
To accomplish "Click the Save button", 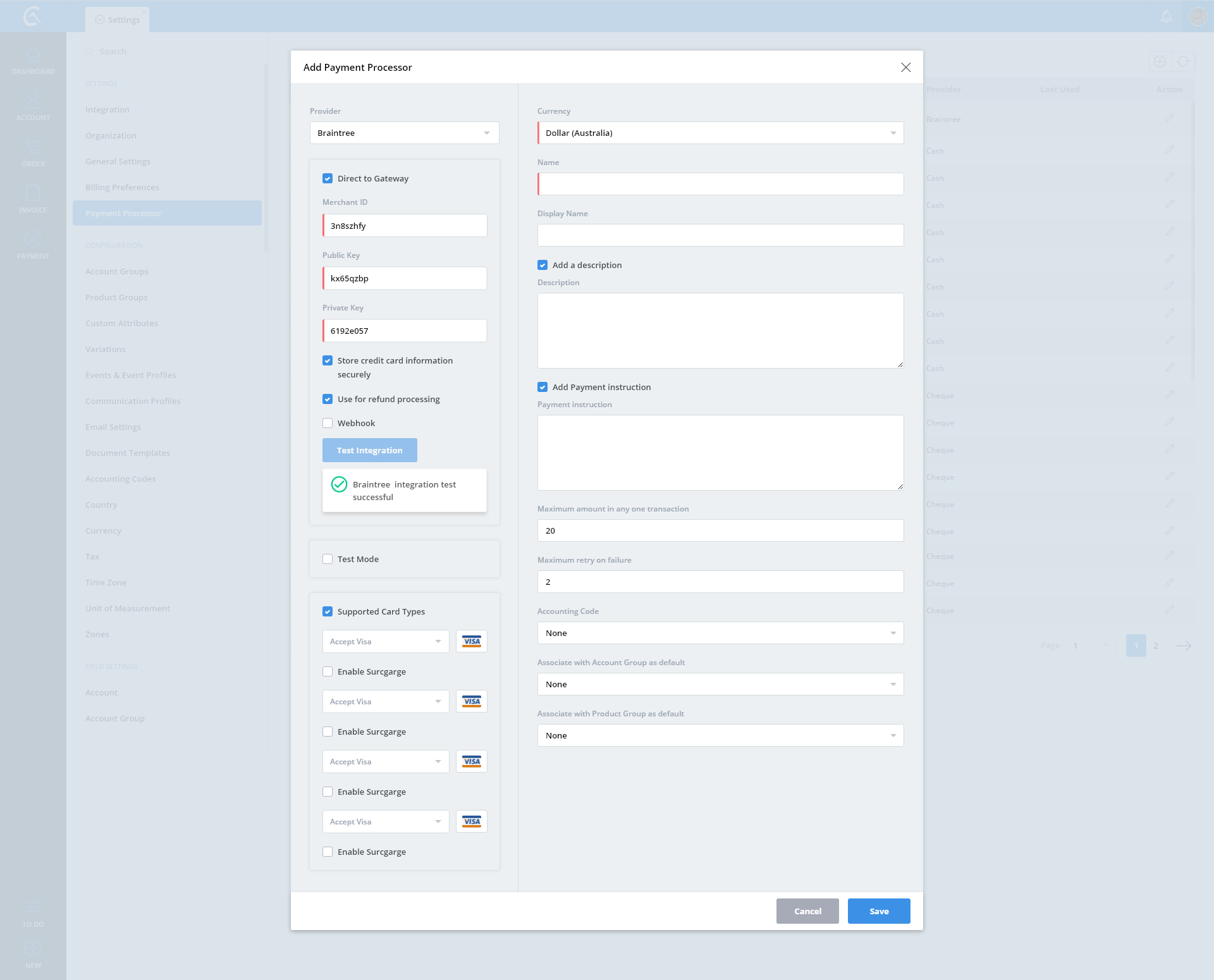I will click(x=878, y=911).
